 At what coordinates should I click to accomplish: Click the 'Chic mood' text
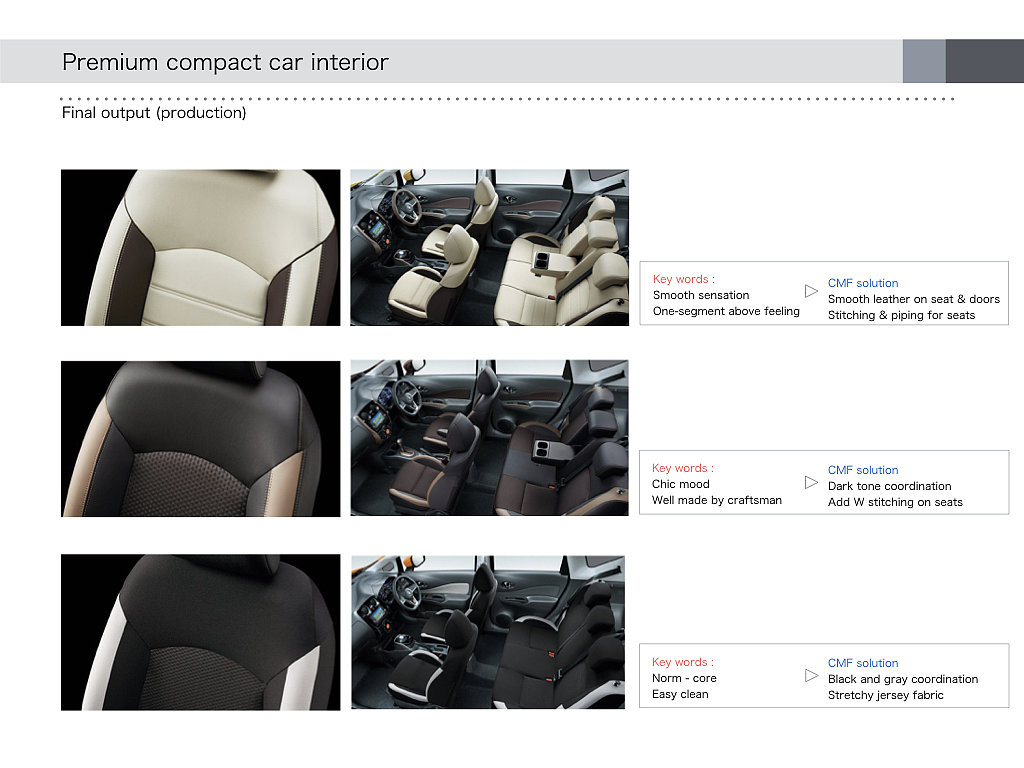click(680, 484)
